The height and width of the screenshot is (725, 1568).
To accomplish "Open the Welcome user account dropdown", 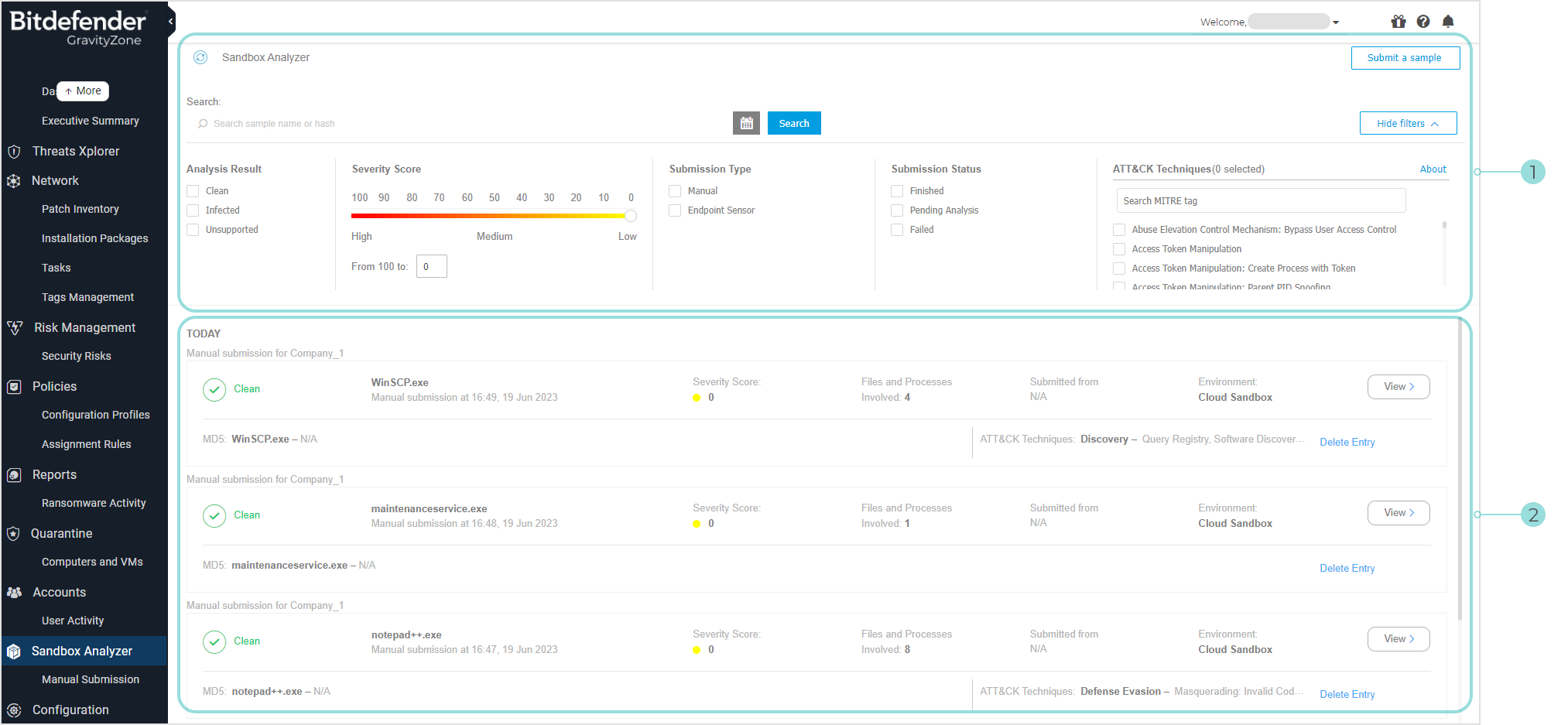I will click(x=1336, y=22).
